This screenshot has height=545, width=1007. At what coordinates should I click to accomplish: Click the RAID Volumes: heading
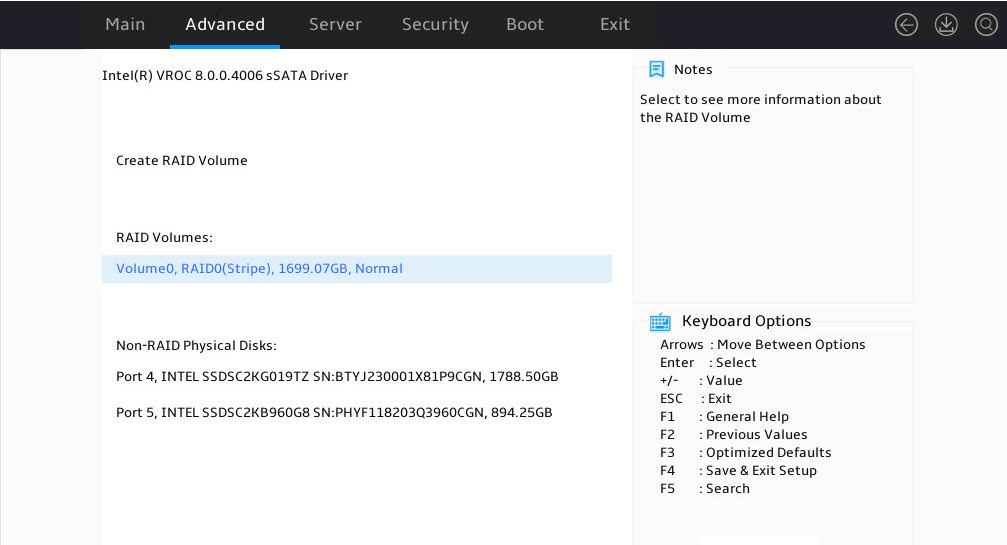(x=164, y=238)
